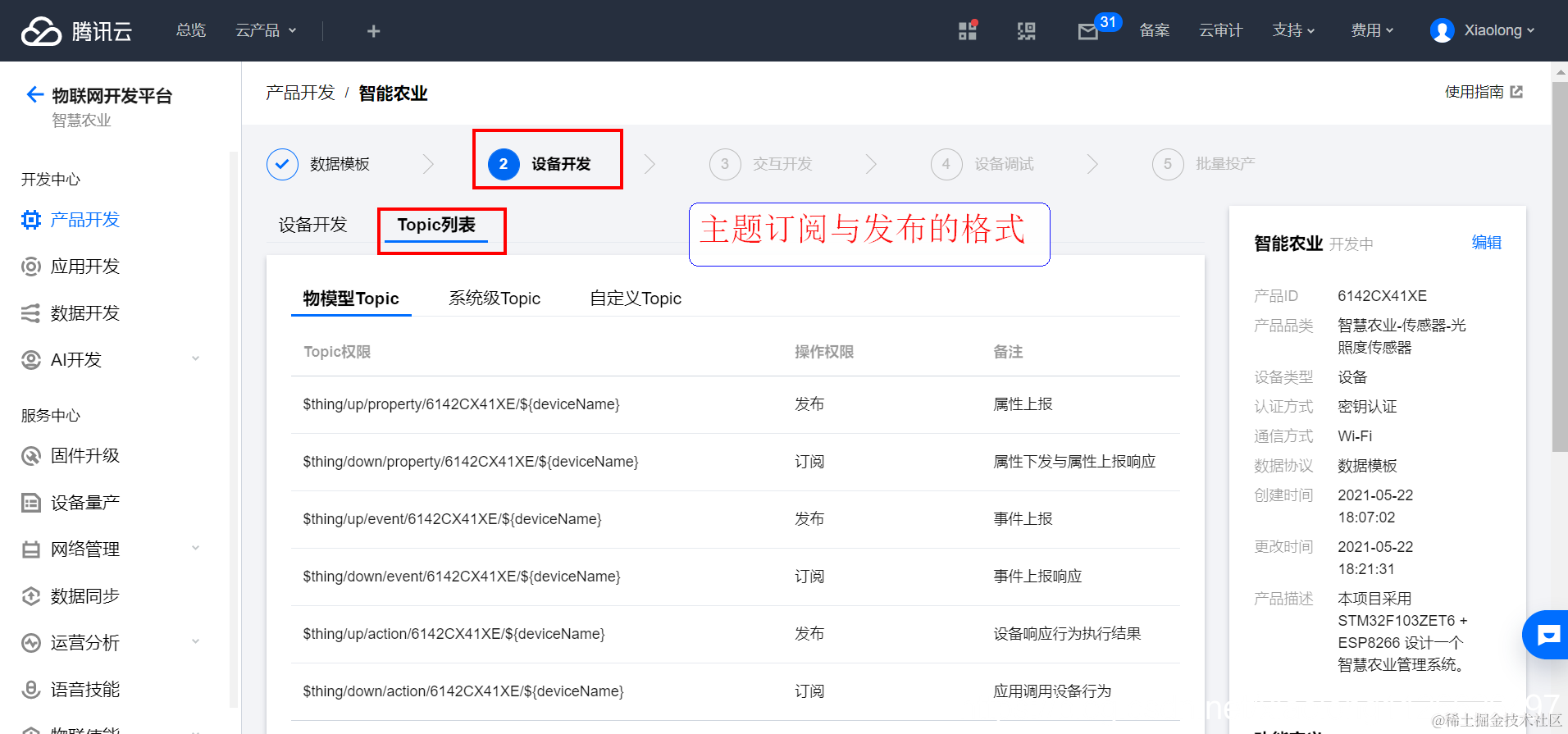Click the 产品开发 breadcrumb link
This screenshot has width=1568, height=734.
pos(300,93)
